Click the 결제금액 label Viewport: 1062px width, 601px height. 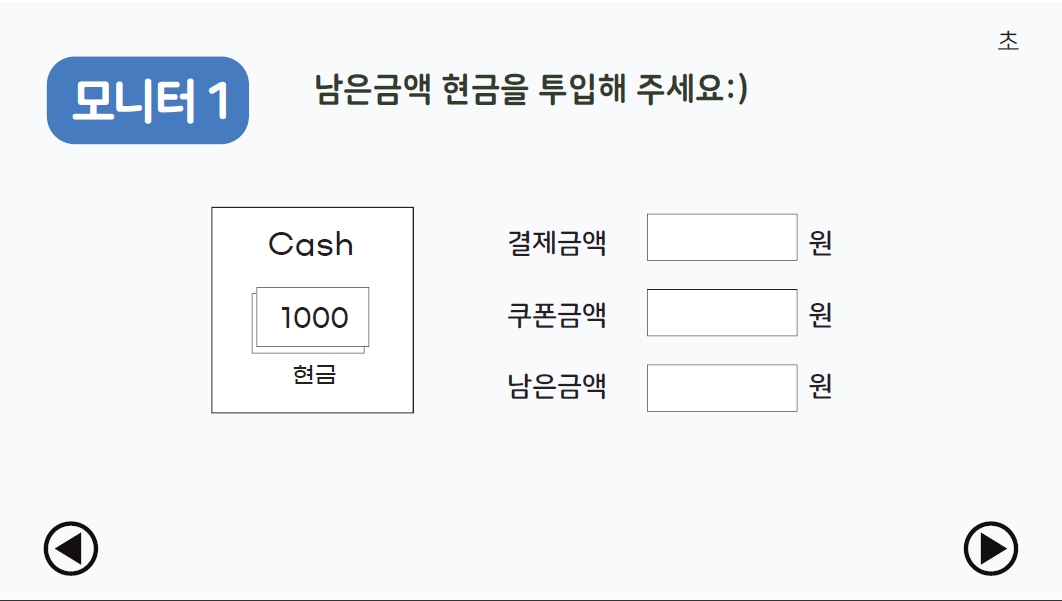tap(557, 242)
